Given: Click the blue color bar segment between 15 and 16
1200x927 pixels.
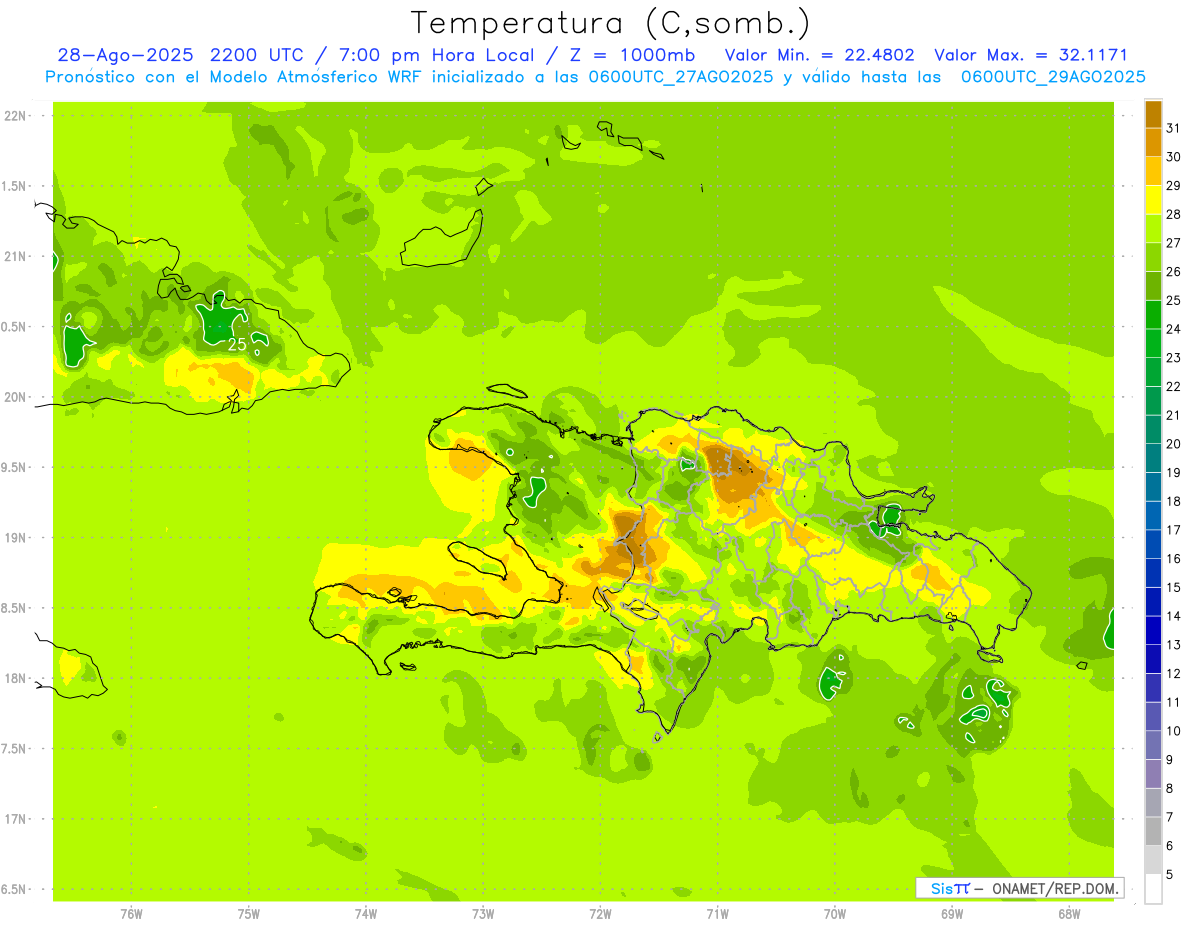Looking at the screenshot, I should (1153, 572).
